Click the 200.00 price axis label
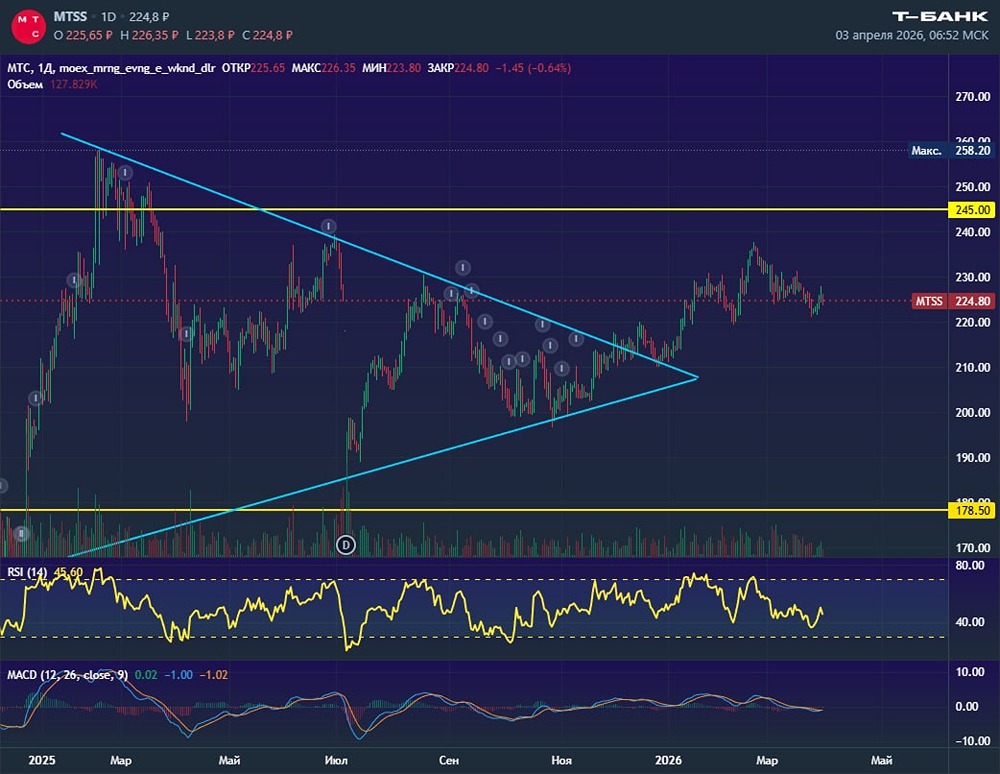The width and height of the screenshot is (1000, 774). coord(973,413)
